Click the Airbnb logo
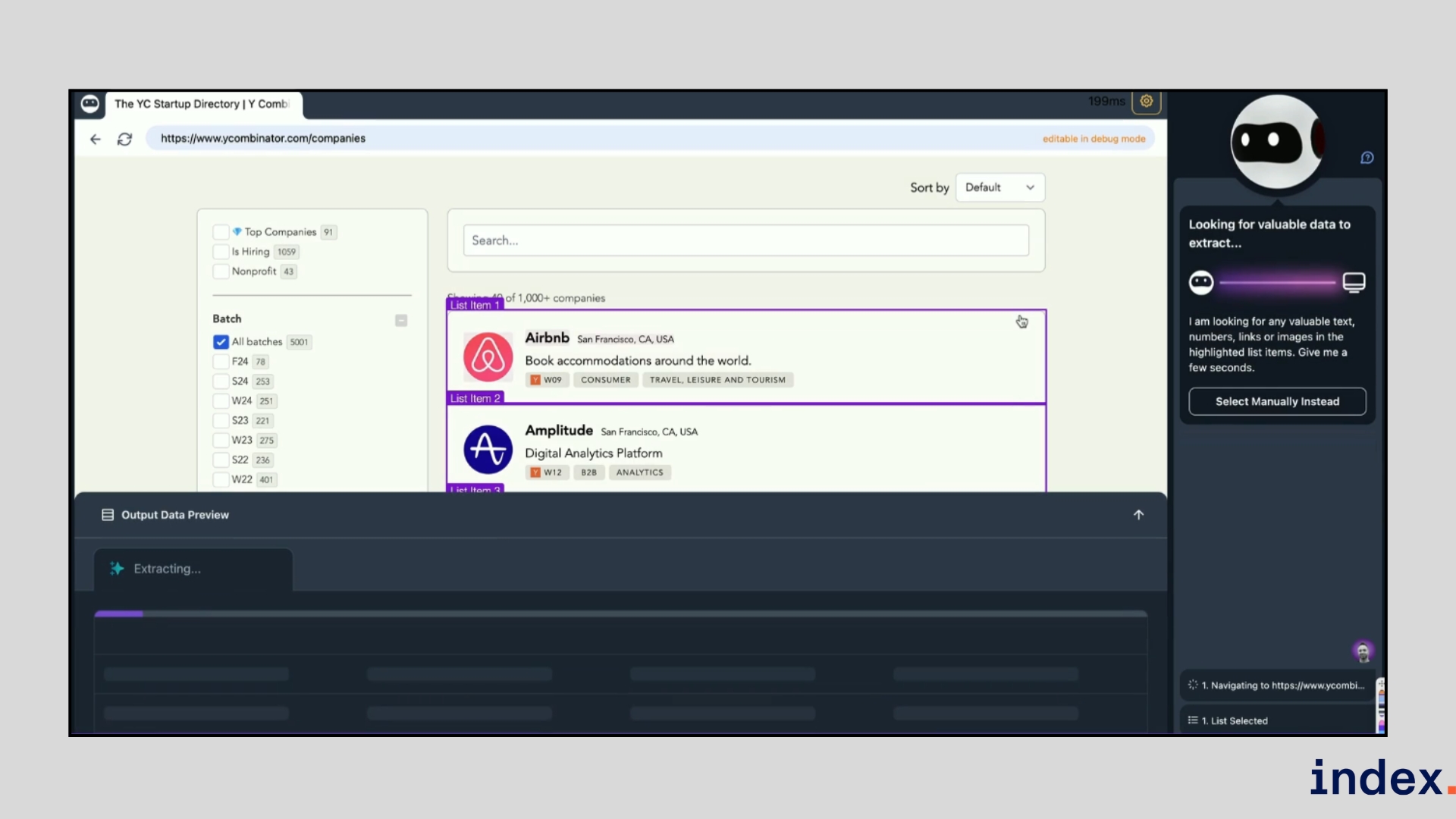This screenshot has height=819, width=1456. [x=488, y=356]
